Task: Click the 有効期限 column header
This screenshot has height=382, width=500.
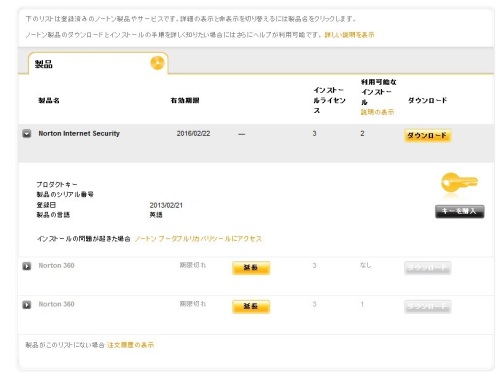Action: [x=185, y=100]
